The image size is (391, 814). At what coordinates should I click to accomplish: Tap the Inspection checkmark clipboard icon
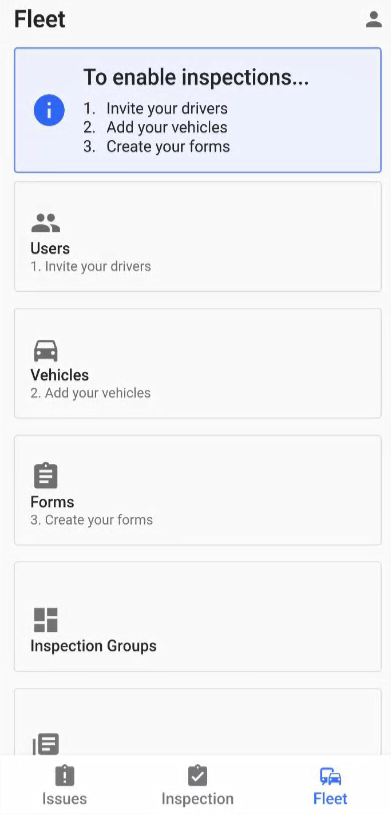(197, 777)
